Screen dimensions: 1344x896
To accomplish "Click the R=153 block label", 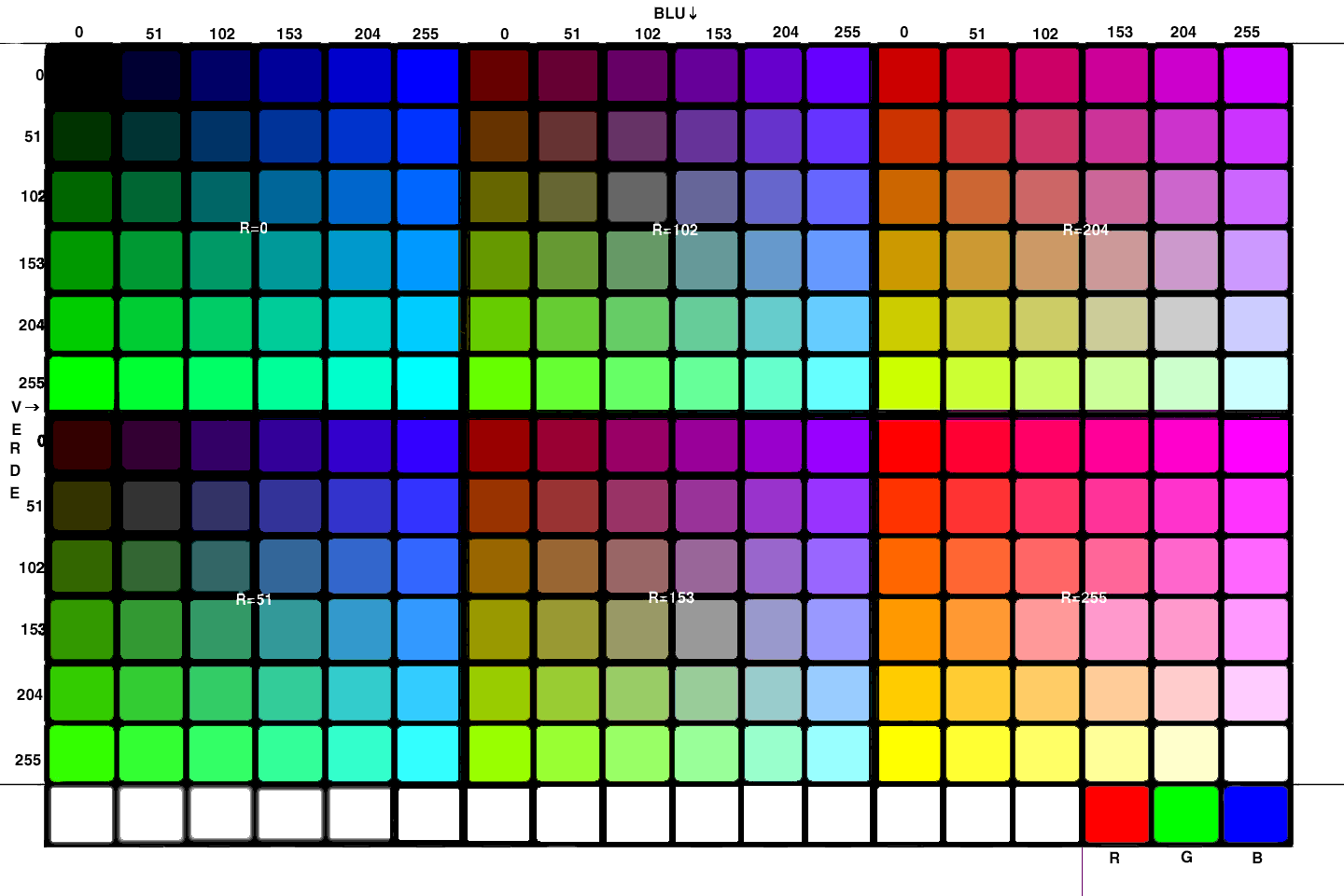I will [x=671, y=597].
